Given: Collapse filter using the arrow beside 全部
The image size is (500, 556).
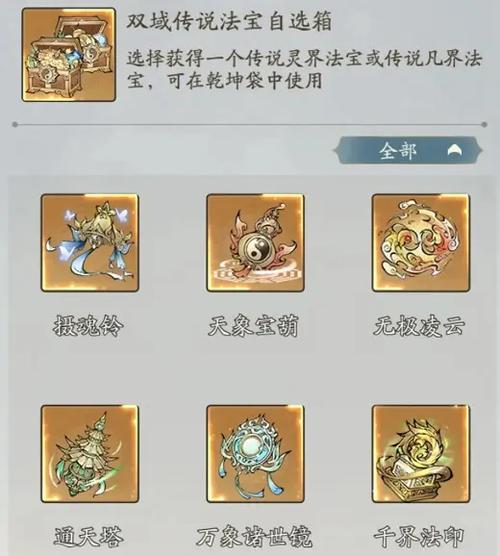Looking at the screenshot, I should pos(456,151).
